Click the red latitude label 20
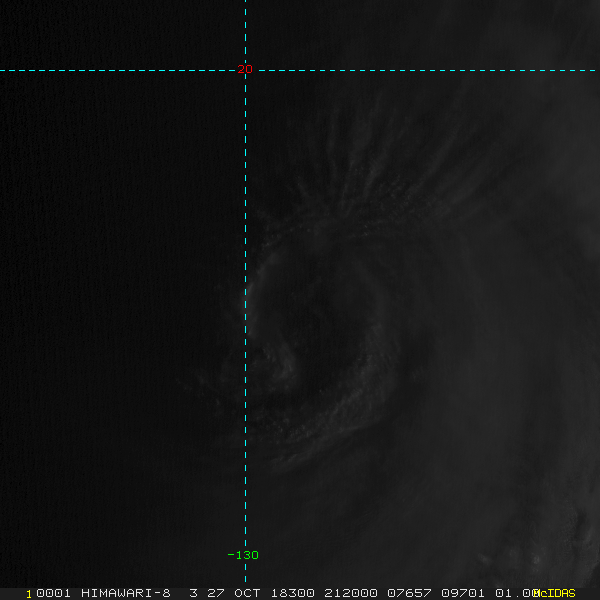 pos(245,70)
